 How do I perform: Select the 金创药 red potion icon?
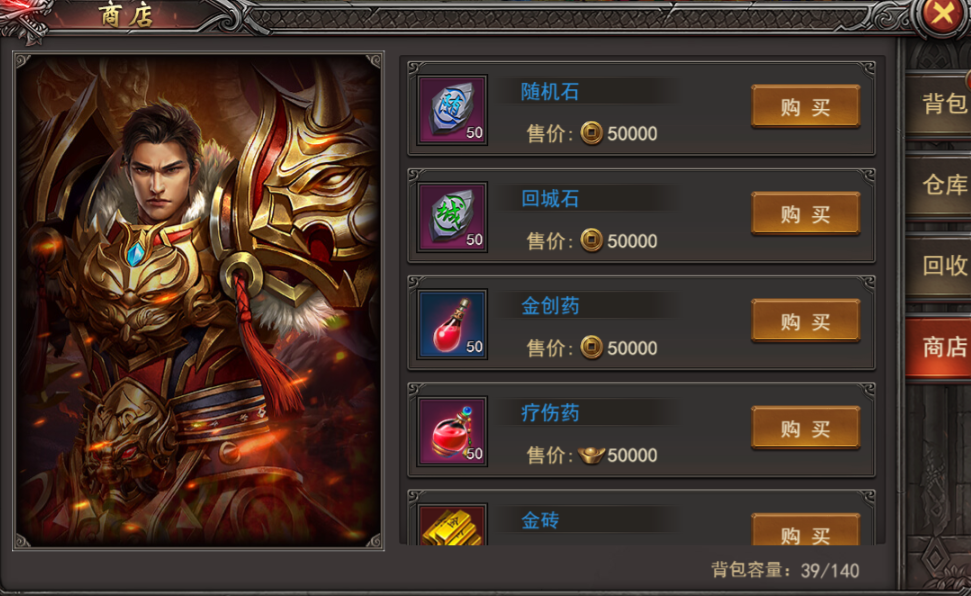pos(452,325)
